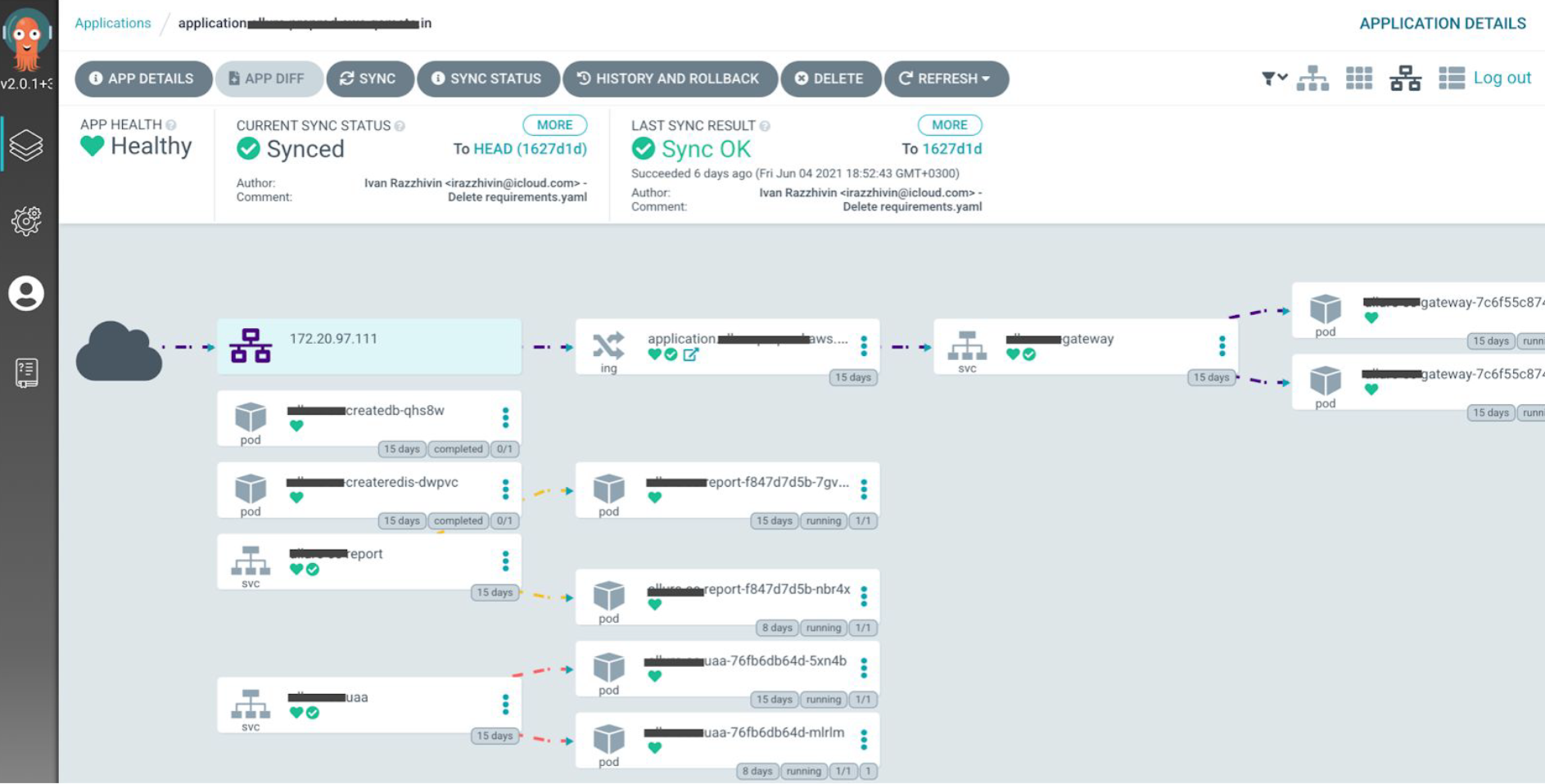Open the Documentation icon in sidebar
Image resolution: width=1545 pixels, height=784 pixels.
pos(26,372)
